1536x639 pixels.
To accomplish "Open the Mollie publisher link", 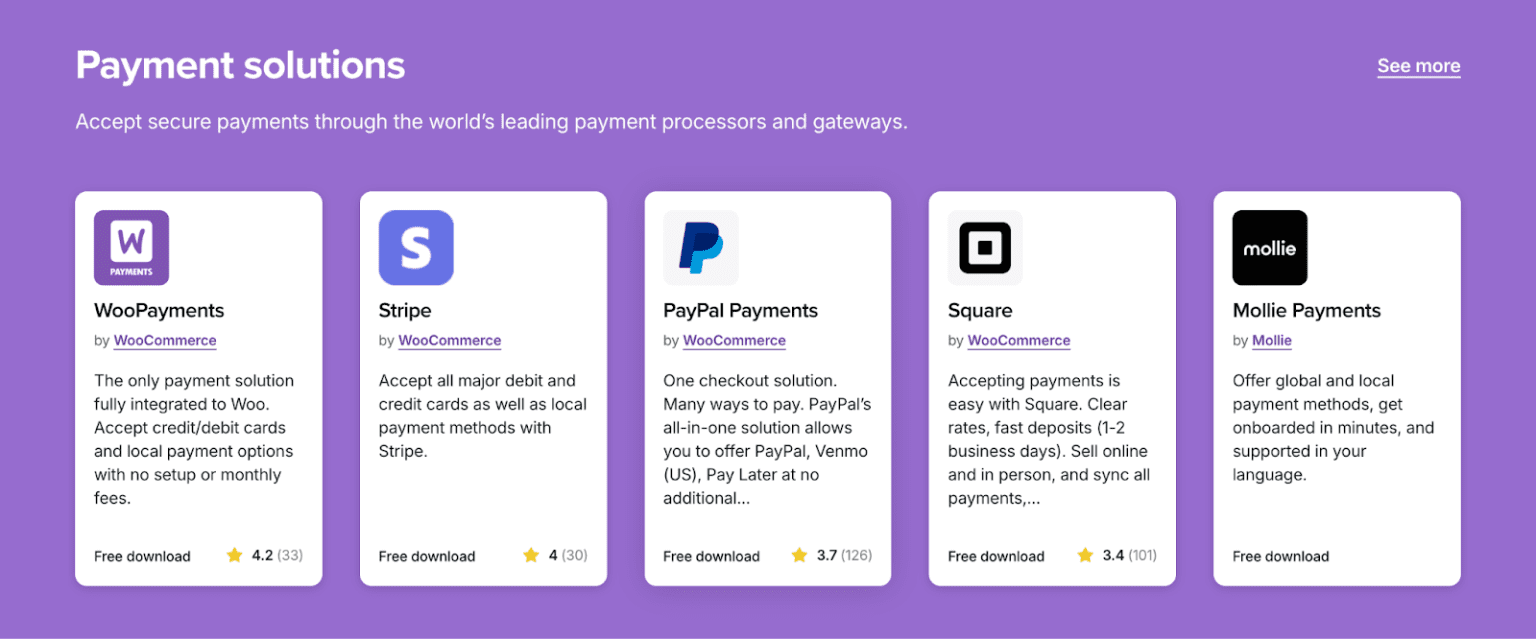I will click(1271, 340).
